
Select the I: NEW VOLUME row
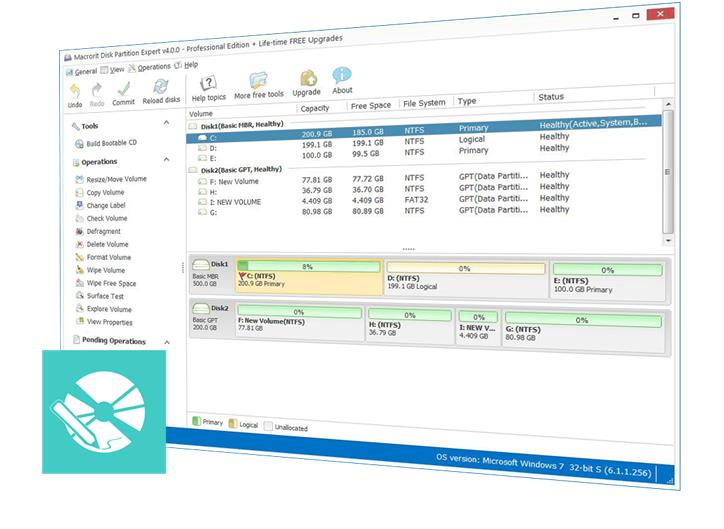pyautogui.click(x=424, y=200)
